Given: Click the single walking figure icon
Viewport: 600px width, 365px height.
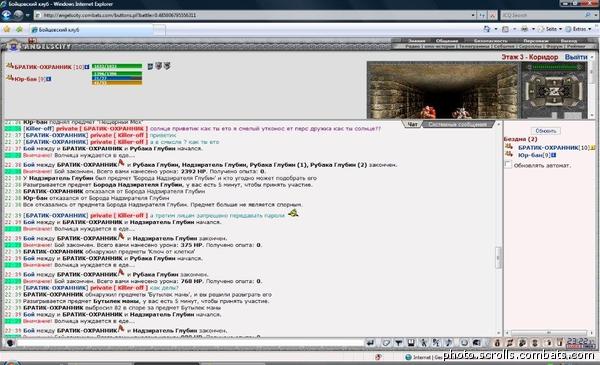Looking at the screenshot, I should point(423,343).
